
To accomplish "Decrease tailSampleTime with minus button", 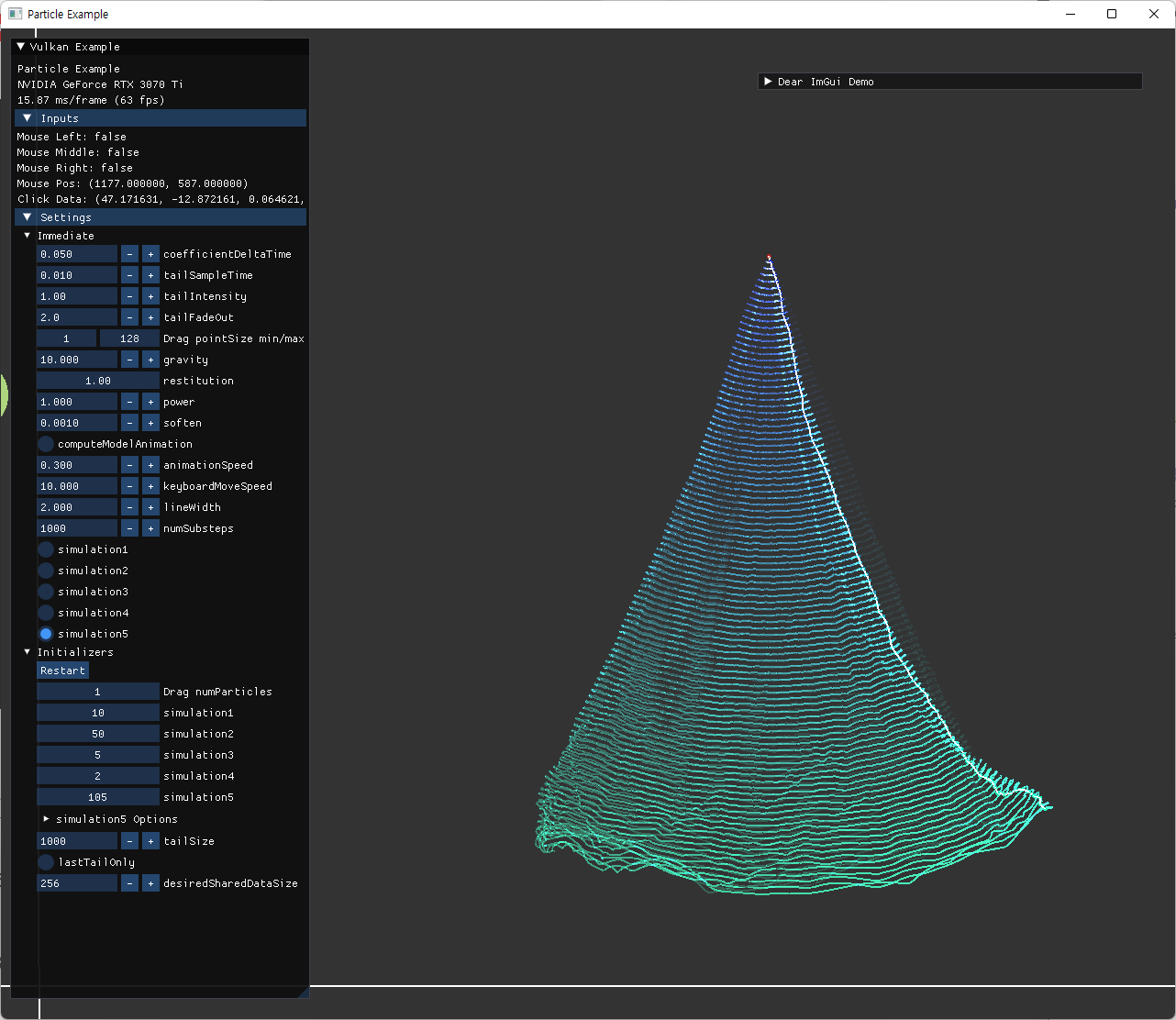I will [x=129, y=275].
